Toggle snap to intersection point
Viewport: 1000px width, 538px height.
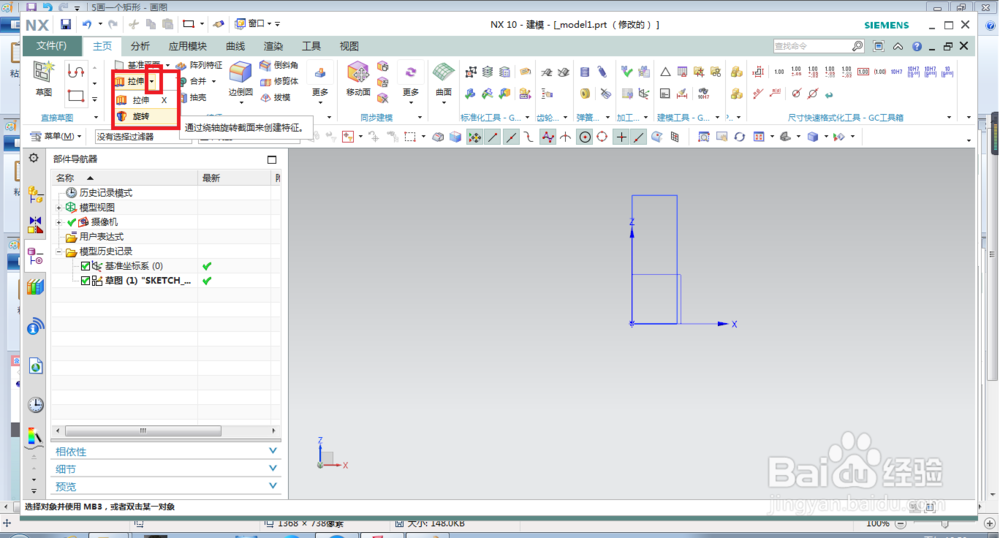(x=566, y=136)
